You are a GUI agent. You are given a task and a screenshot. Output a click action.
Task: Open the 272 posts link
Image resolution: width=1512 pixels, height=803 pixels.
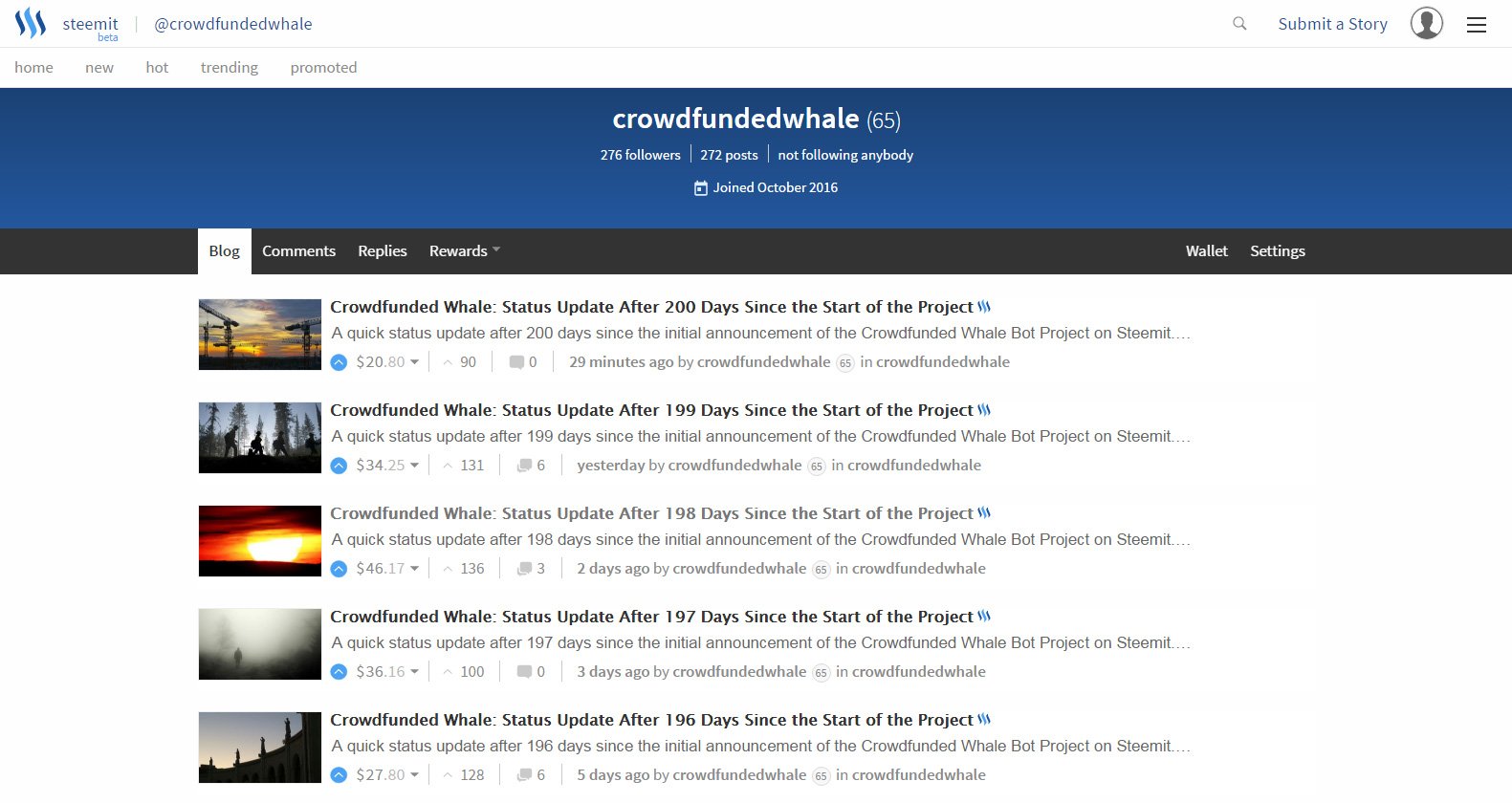[x=729, y=155]
